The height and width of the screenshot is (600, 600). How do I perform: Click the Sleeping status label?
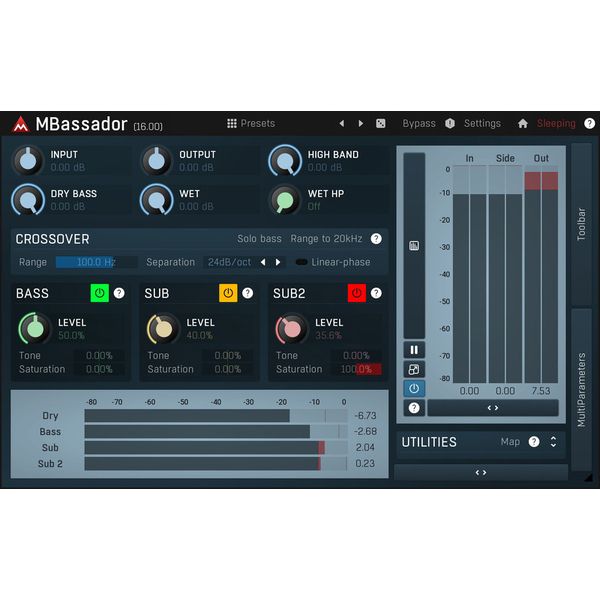[x=556, y=123]
